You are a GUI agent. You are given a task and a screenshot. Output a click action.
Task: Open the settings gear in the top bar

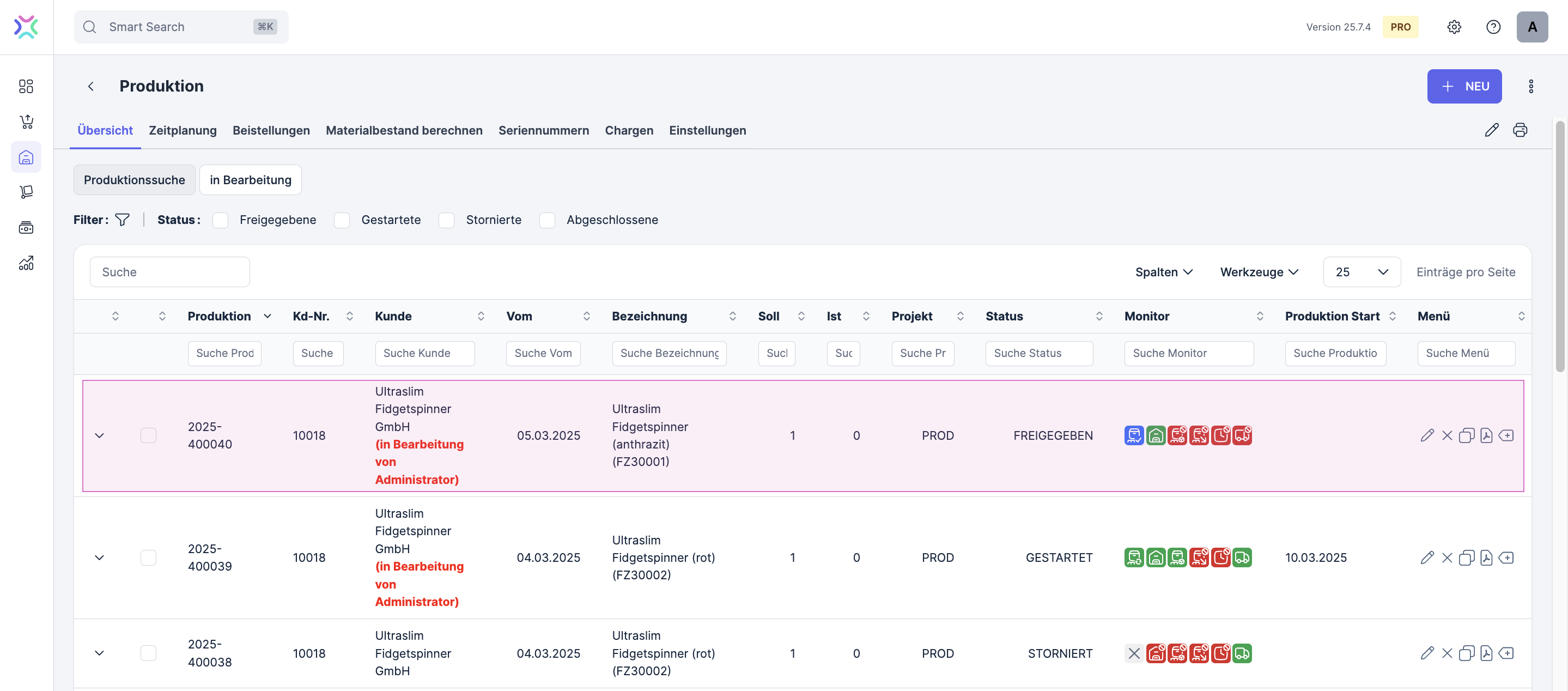click(x=1454, y=27)
